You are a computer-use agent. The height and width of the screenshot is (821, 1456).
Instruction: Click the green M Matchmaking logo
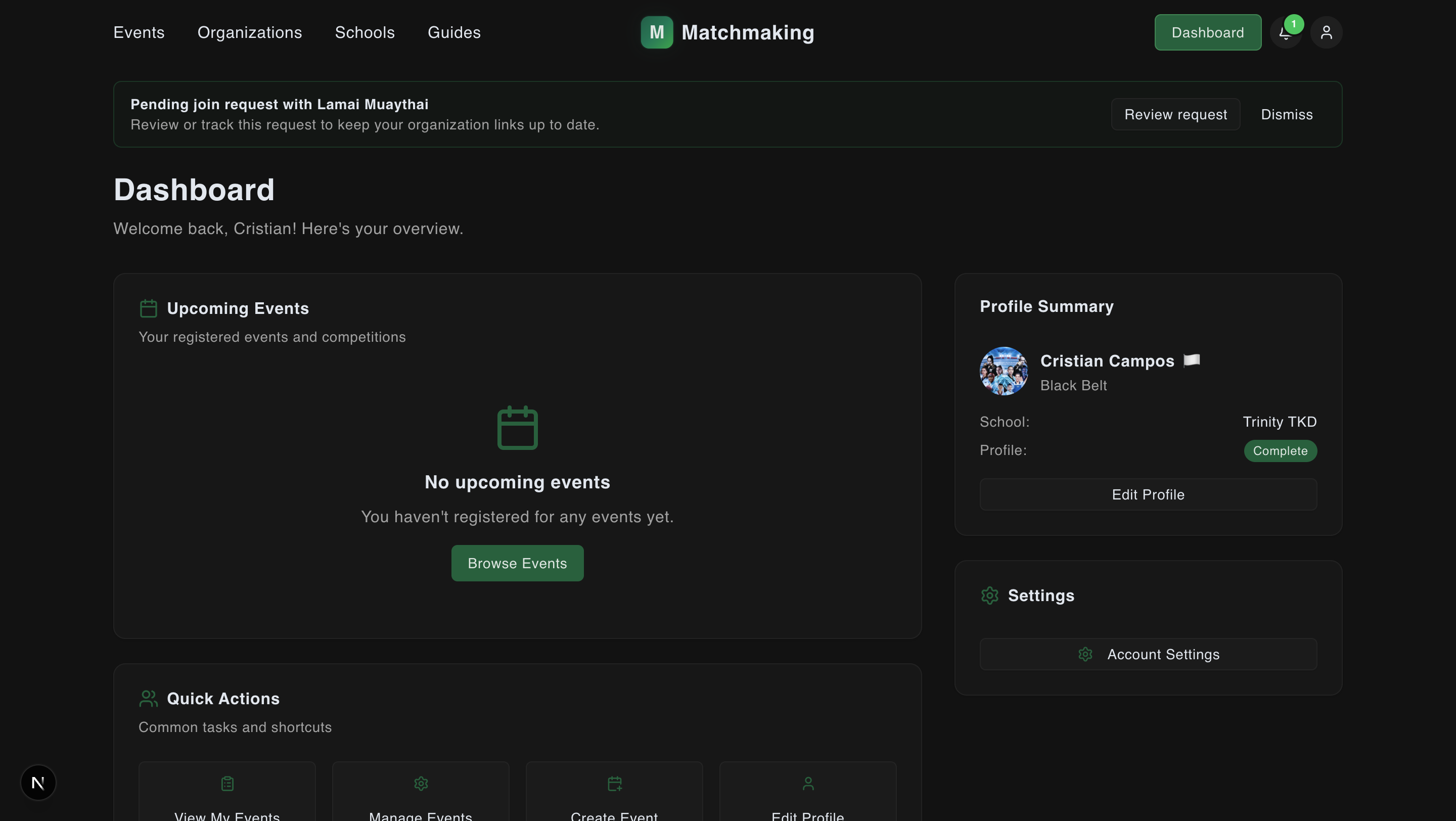[x=656, y=32]
